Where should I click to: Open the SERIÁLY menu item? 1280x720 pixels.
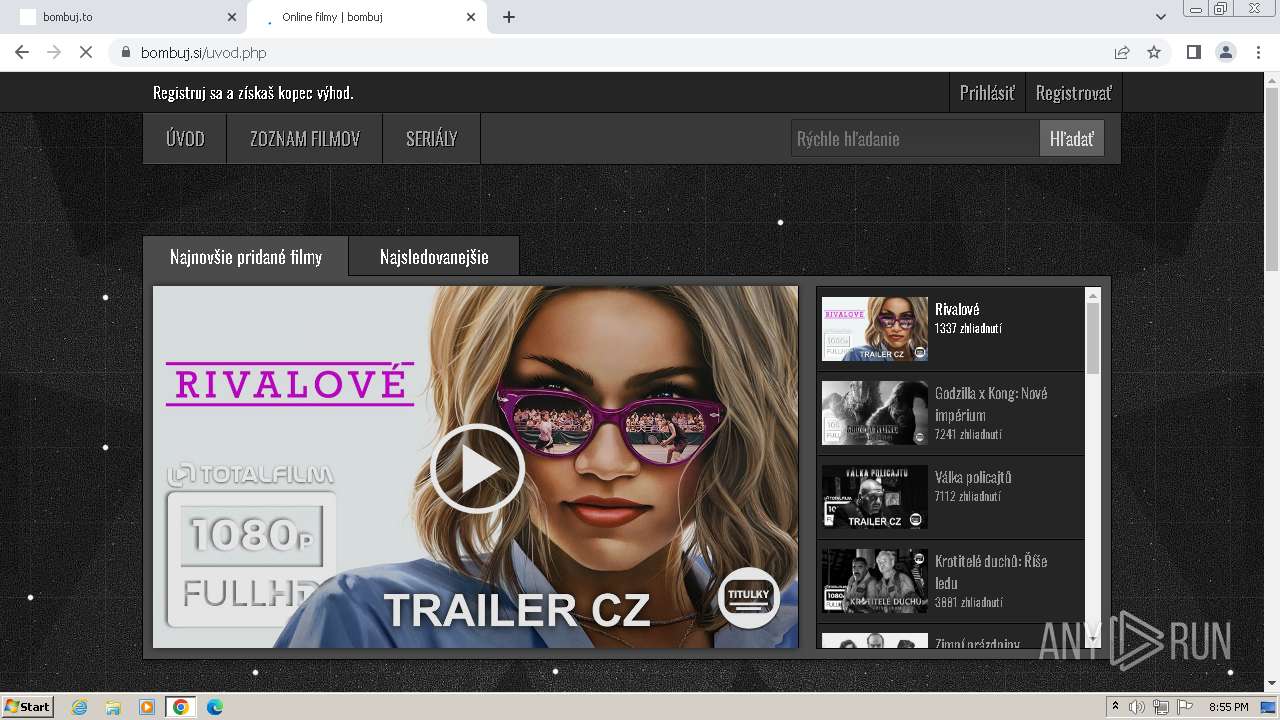pos(432,139)
